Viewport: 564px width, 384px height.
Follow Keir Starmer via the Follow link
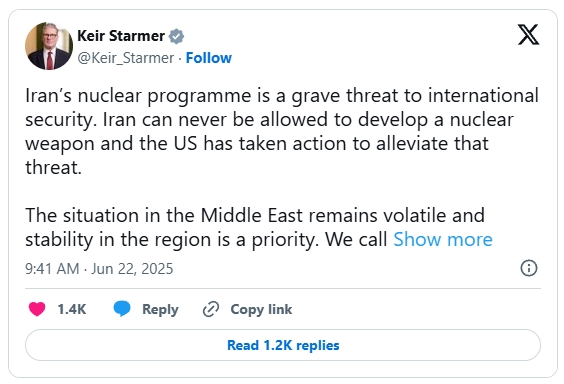(x=209, y=58)
